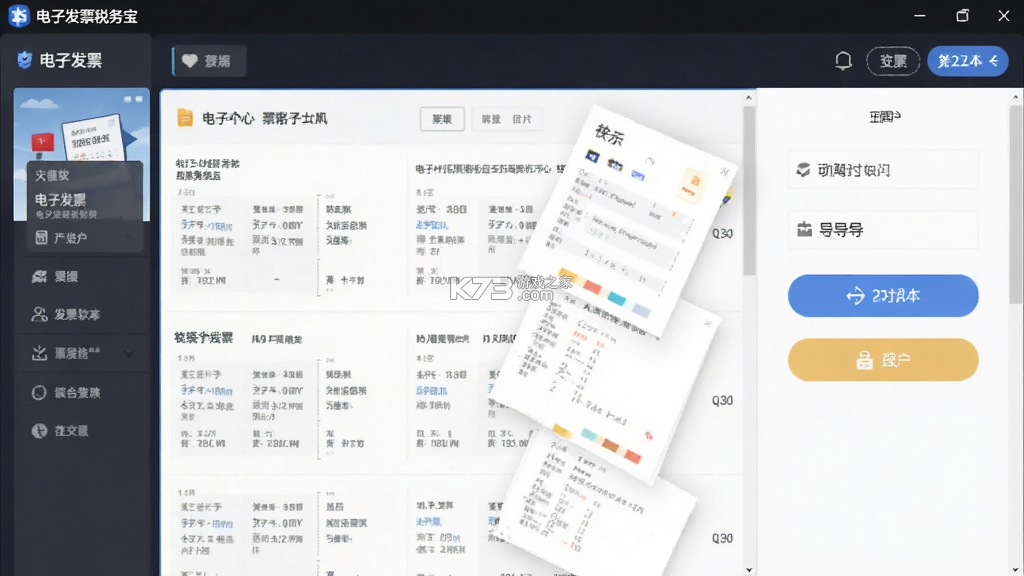Click the orange document icon in the main header

click(185, 118)
